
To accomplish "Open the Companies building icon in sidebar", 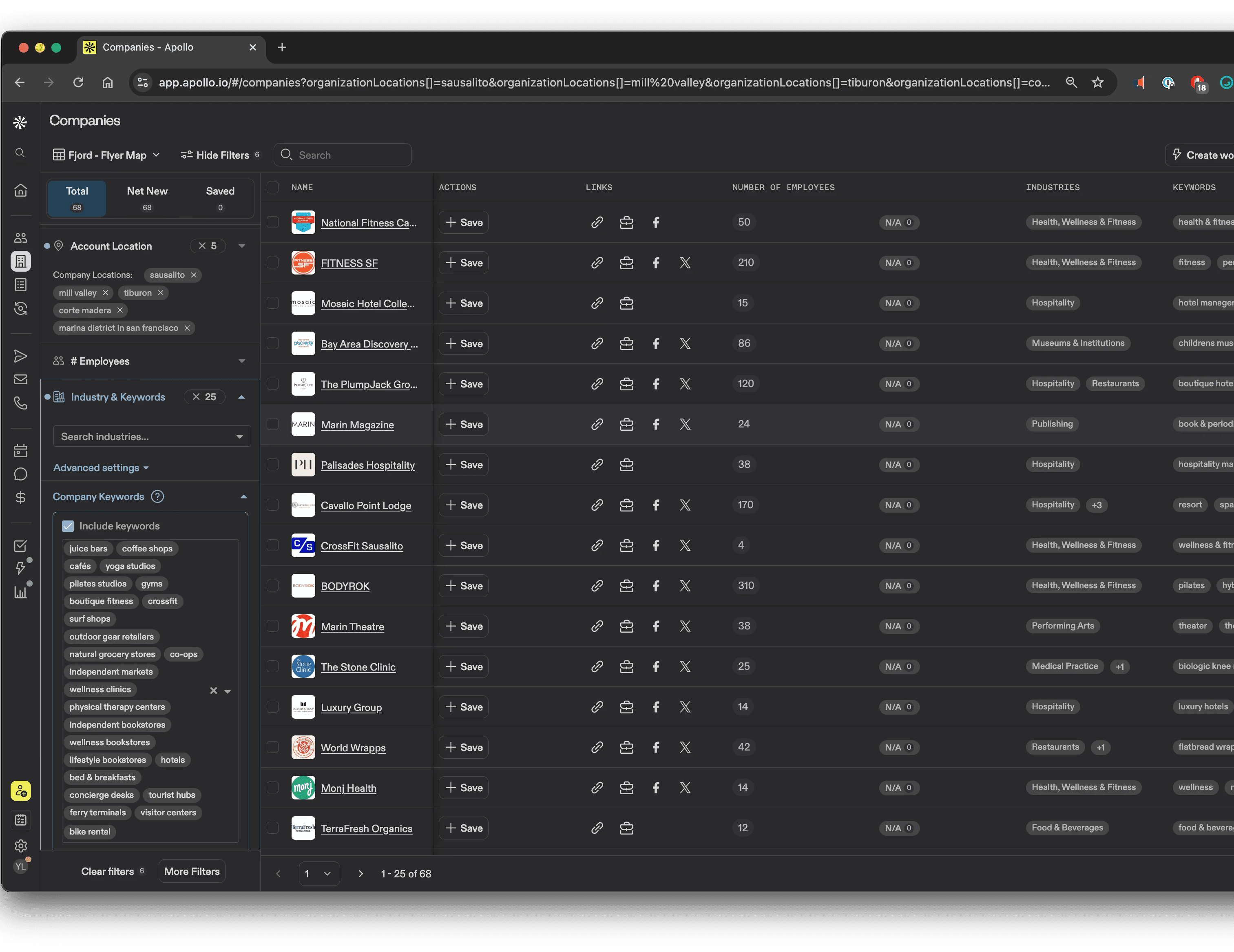I will pyautogui.click(x=20, y=261).
